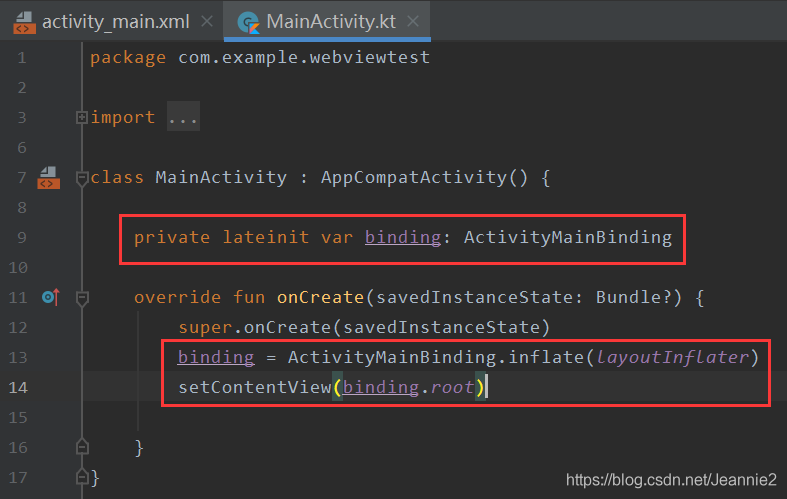Click the override gutter icon on line 11

50,297
